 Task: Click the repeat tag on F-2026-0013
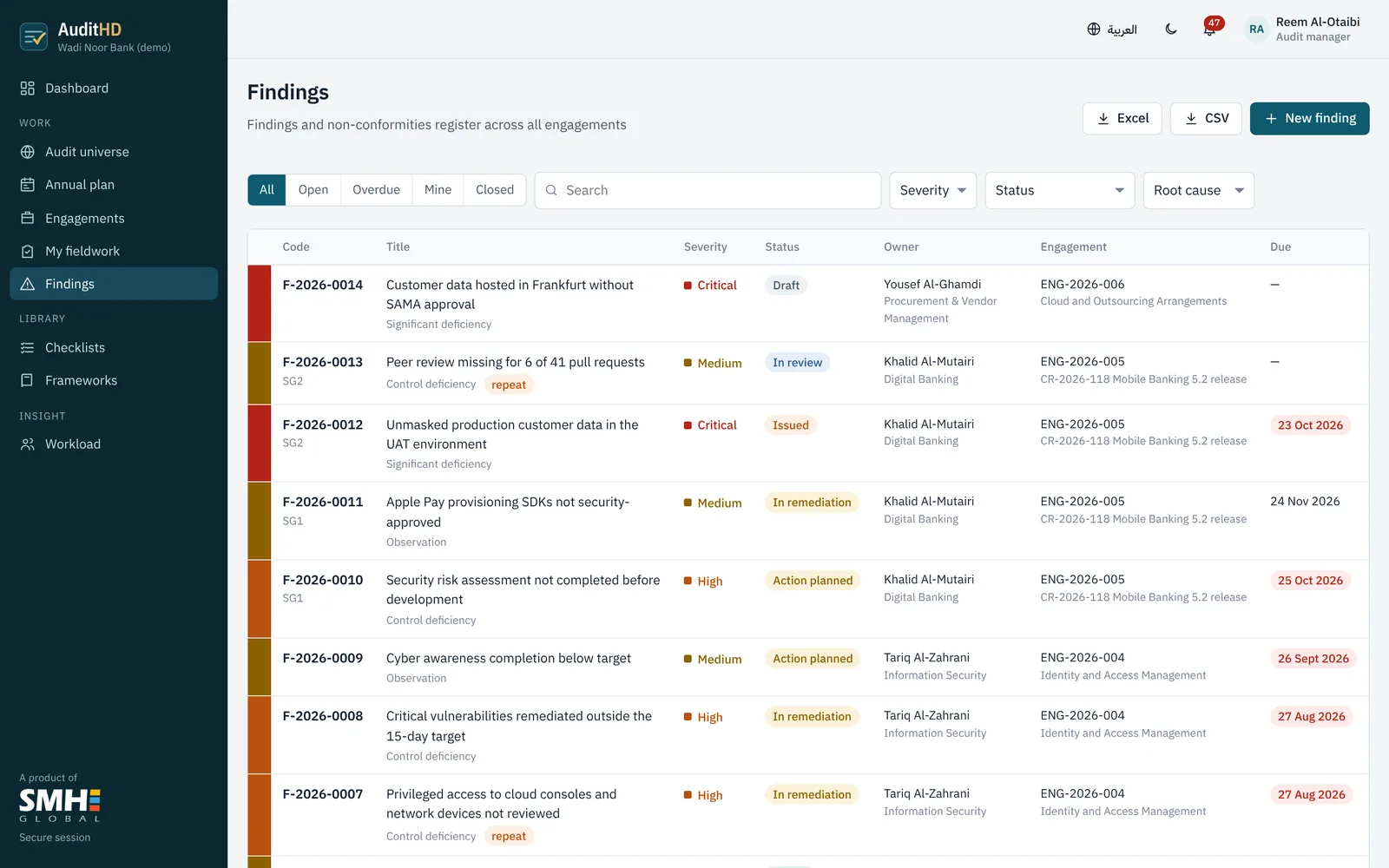pyautogui.click(x=509, y=385)
